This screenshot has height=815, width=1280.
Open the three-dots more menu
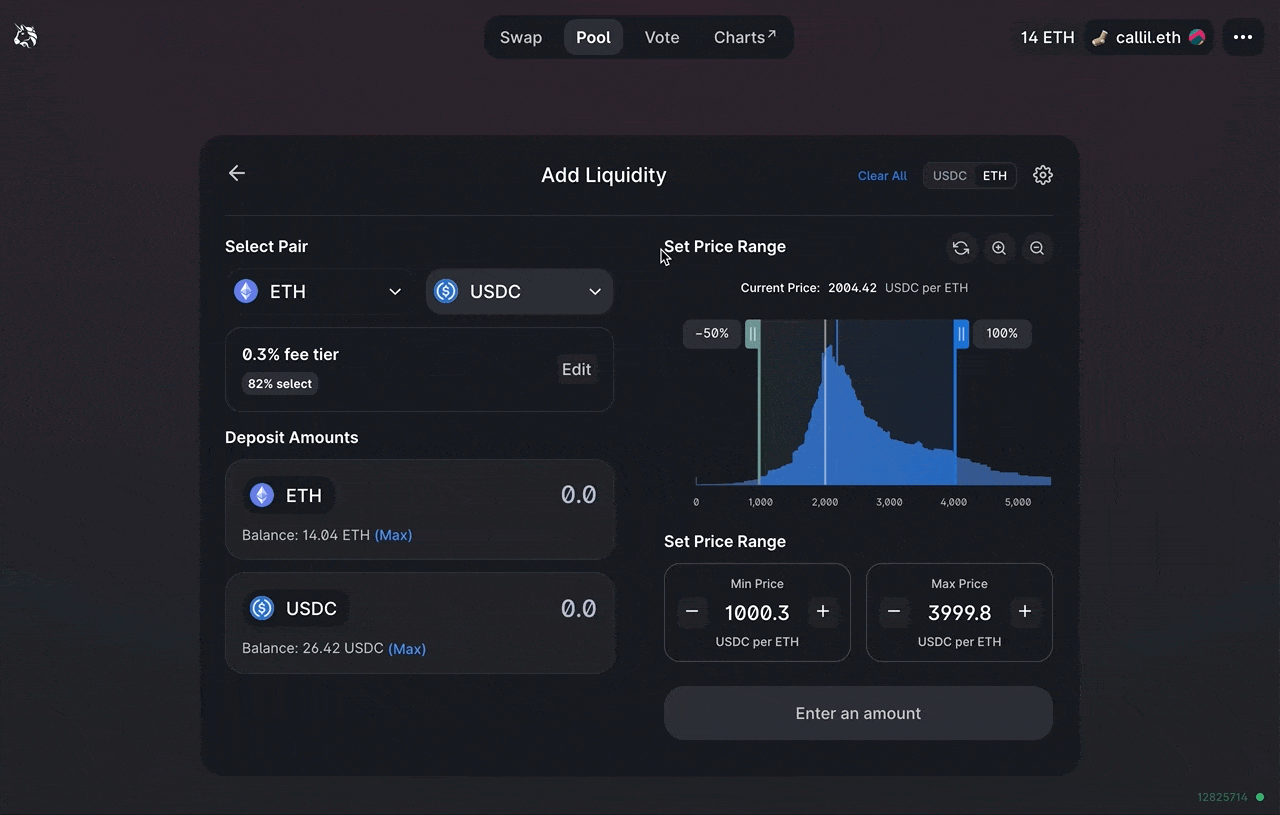click(x=1242, y=37)
